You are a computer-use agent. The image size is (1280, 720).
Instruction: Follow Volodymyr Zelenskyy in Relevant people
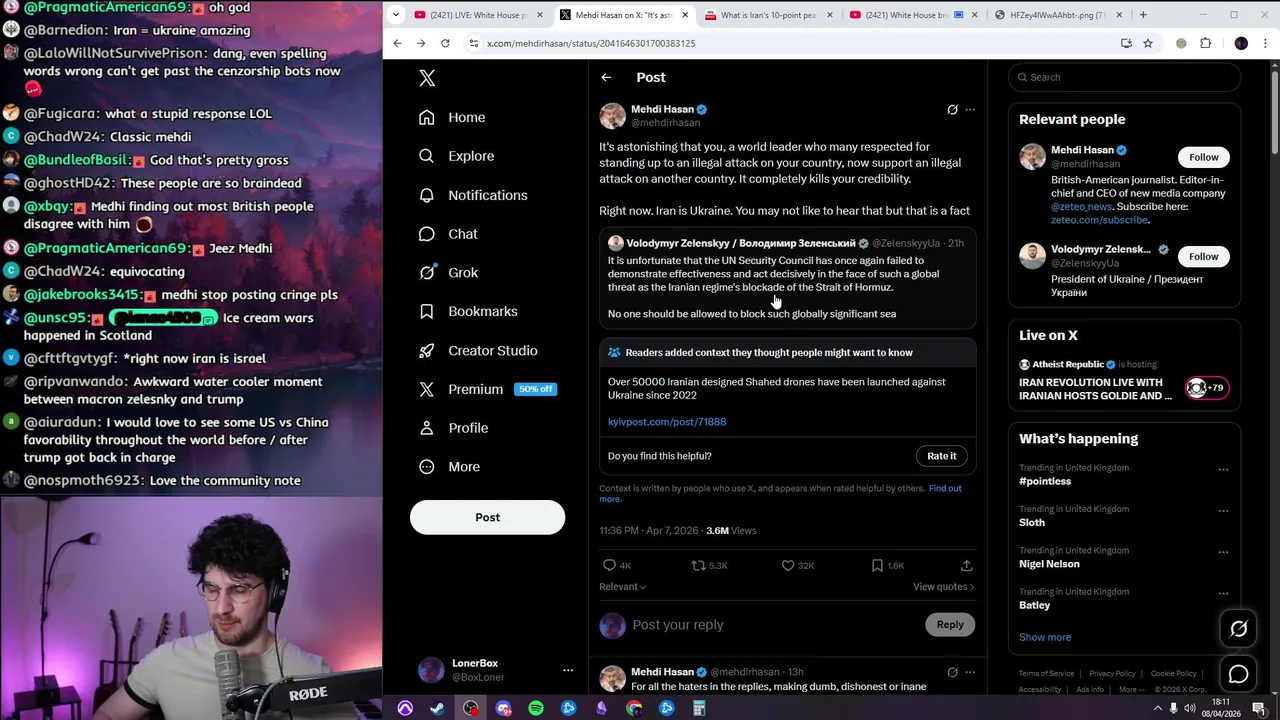click(1203, 257)
